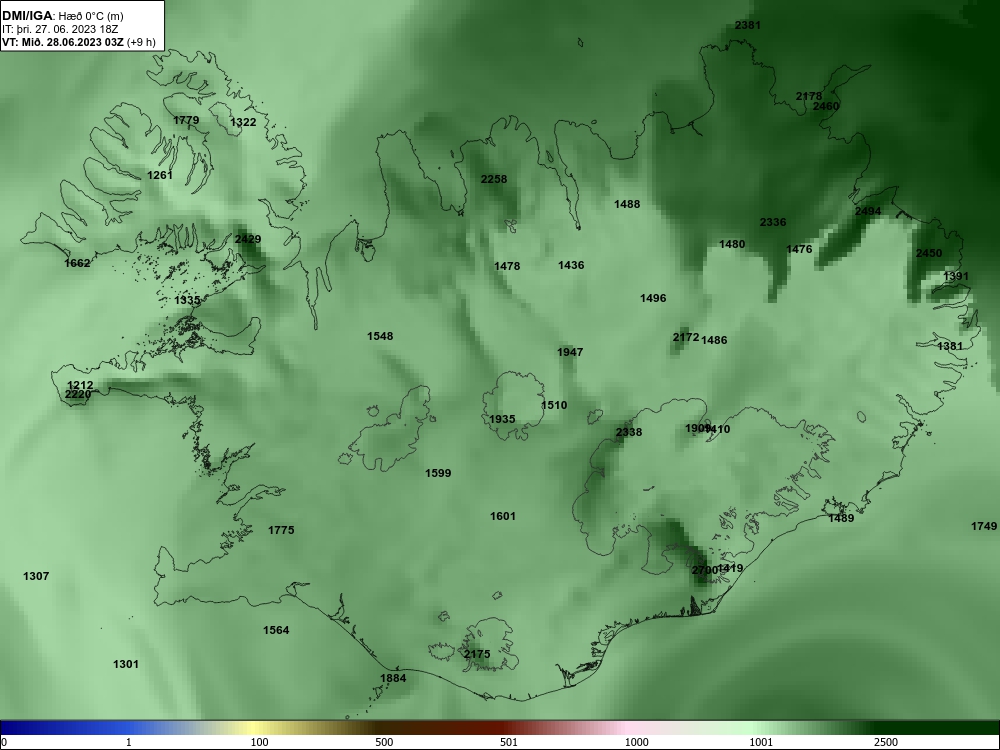Click the 1496 height label
This screenshot has height=750, width=1000.
[653, 298]
